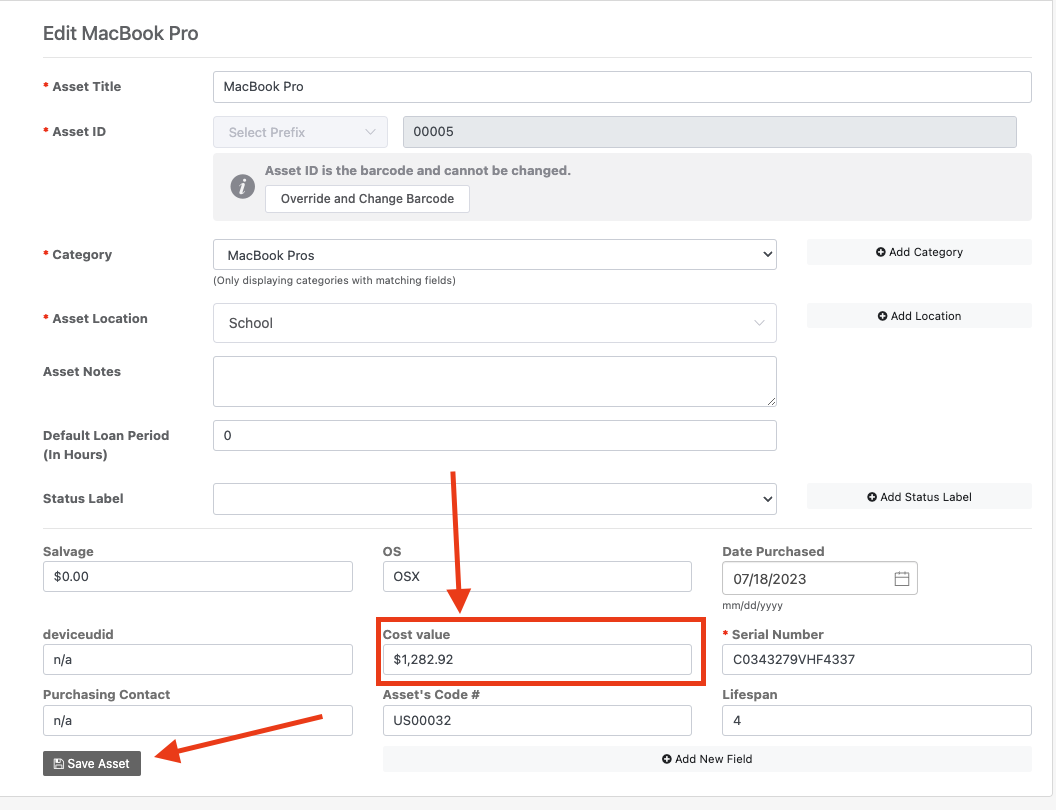The image size is (1056, 810).
Task: Click the Asset's Code # input field
Action: click(537, 720)
